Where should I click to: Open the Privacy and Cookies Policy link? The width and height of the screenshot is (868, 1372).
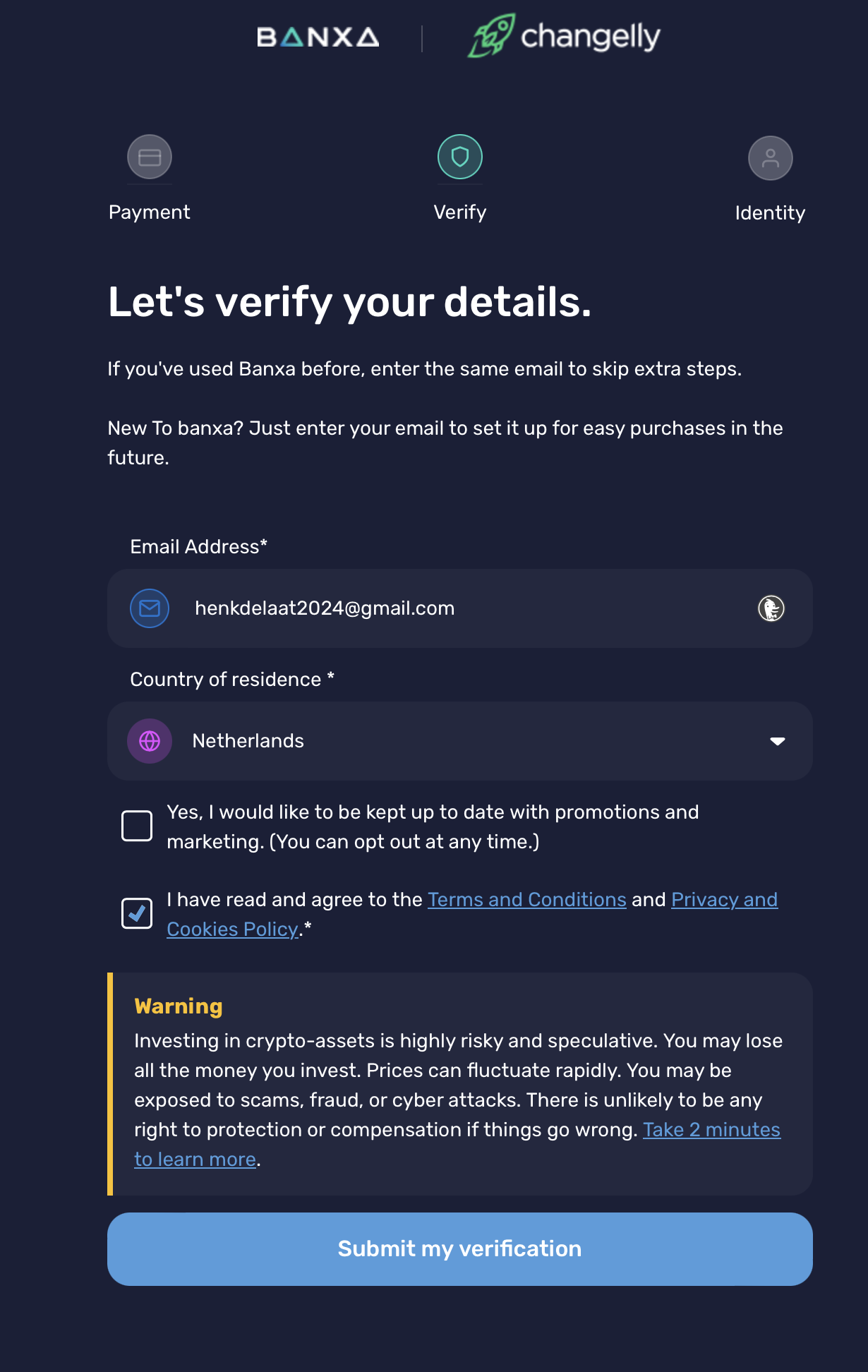point(724,900)
